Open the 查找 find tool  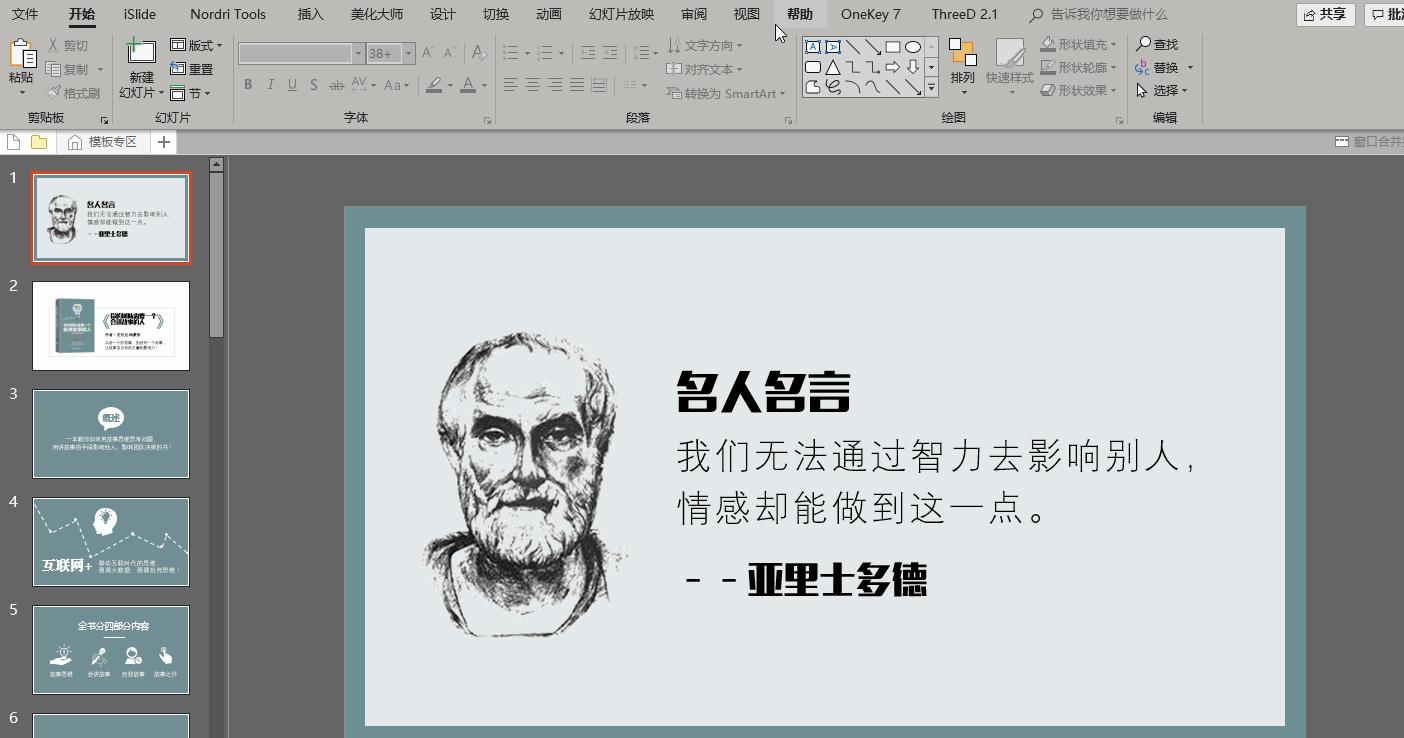pos(1160,44)
